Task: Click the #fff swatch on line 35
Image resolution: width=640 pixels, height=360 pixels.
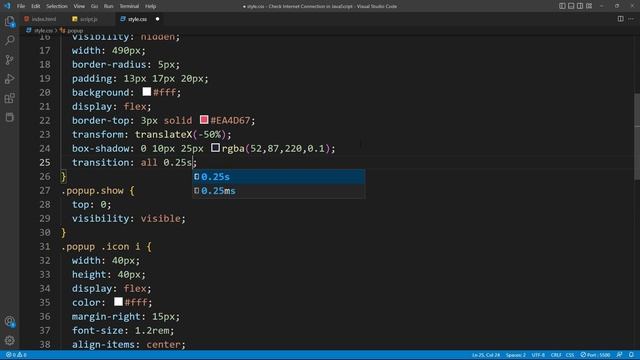Action: point(118,302)
